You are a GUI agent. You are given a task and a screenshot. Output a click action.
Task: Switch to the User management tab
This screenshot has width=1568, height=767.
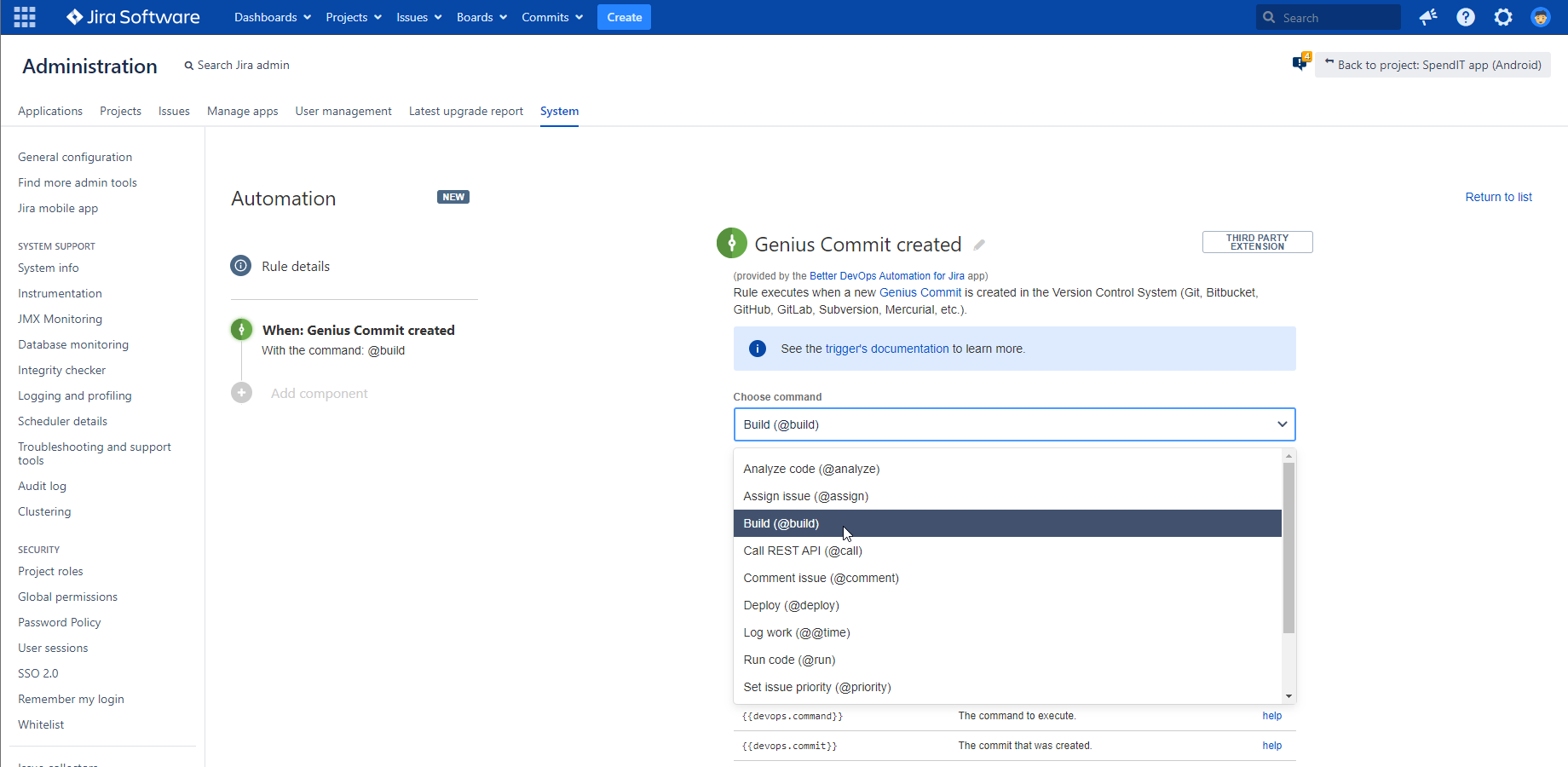(343, 111)
